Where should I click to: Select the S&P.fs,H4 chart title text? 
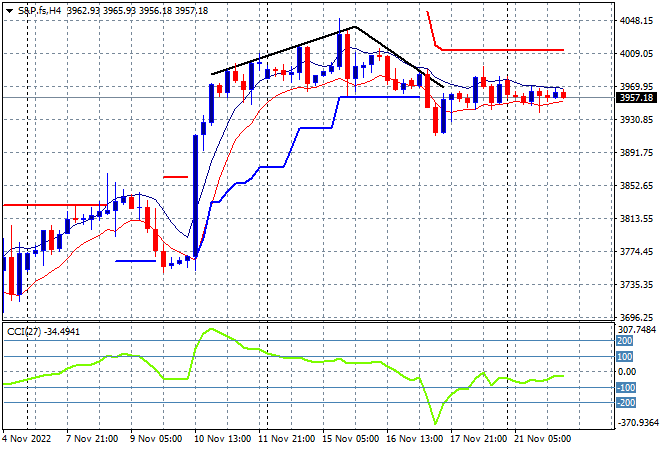pyautogui.click(x=39, y=11)
